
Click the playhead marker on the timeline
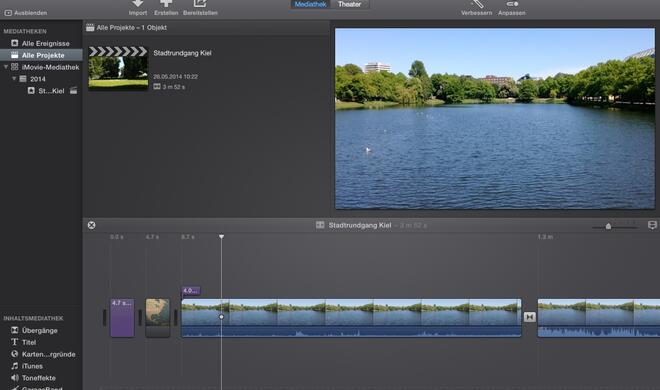point(221,237)
